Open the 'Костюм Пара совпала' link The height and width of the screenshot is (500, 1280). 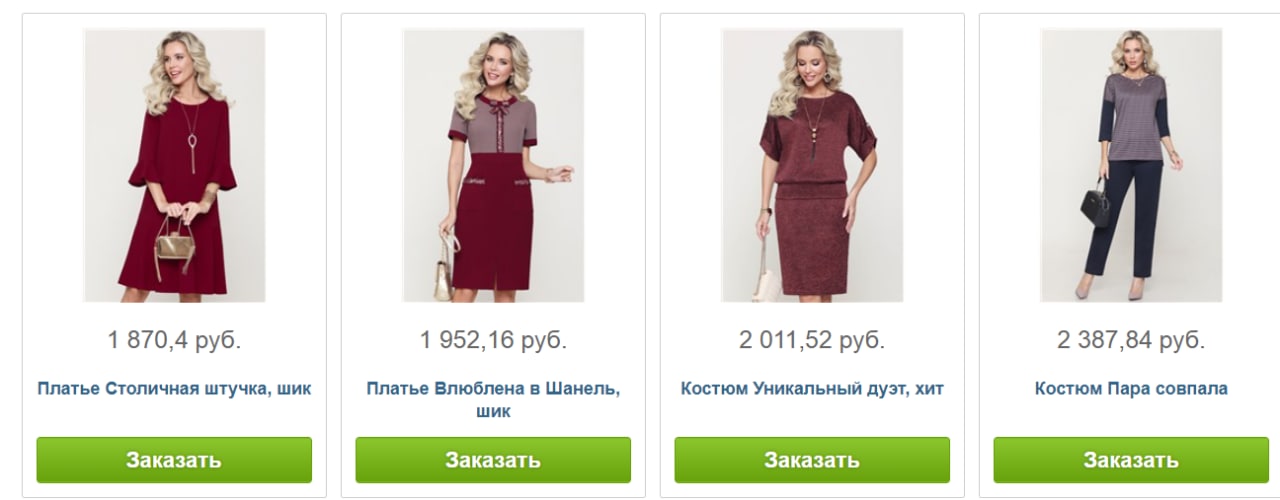[x=1131, y=388]
